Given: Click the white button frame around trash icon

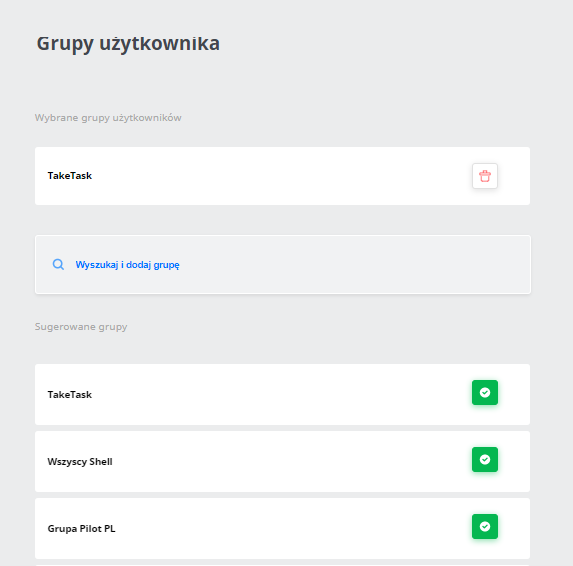Looking at the screenshot, I should (x=485, y=176).
